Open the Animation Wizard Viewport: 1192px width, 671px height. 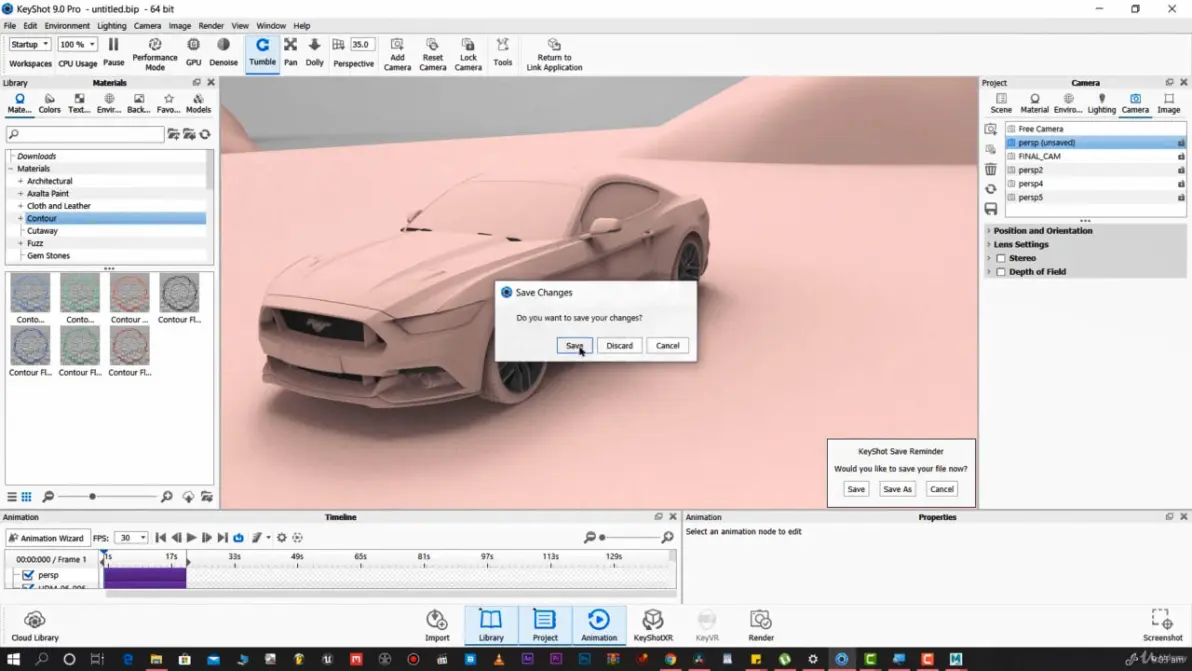(x=47, y=538)
